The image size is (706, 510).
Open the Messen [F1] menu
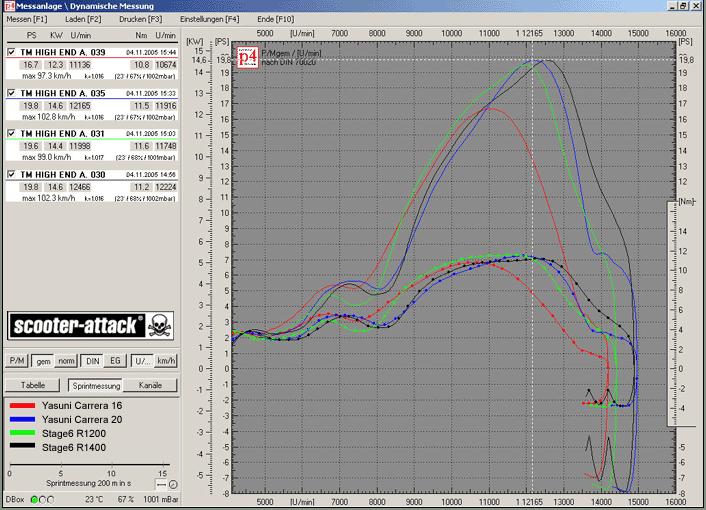click(26, 19)
